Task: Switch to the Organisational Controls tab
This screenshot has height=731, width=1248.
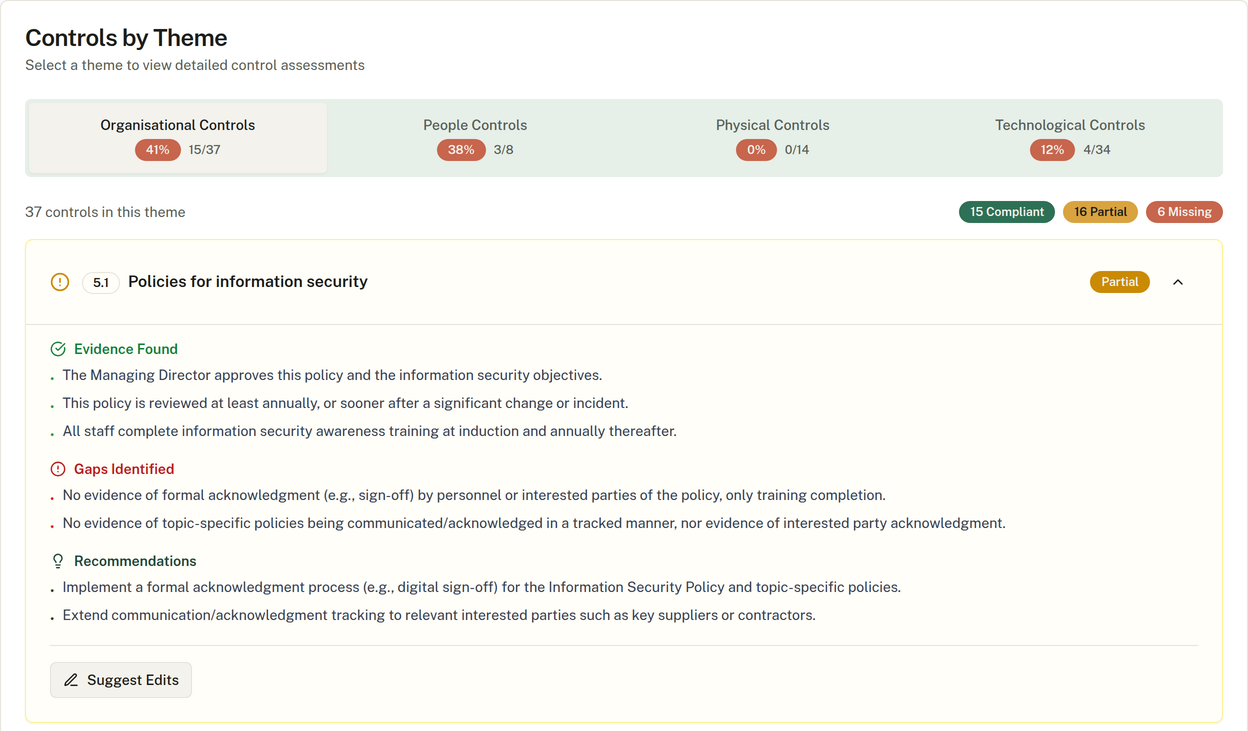Action: click(x=178, y=138)
